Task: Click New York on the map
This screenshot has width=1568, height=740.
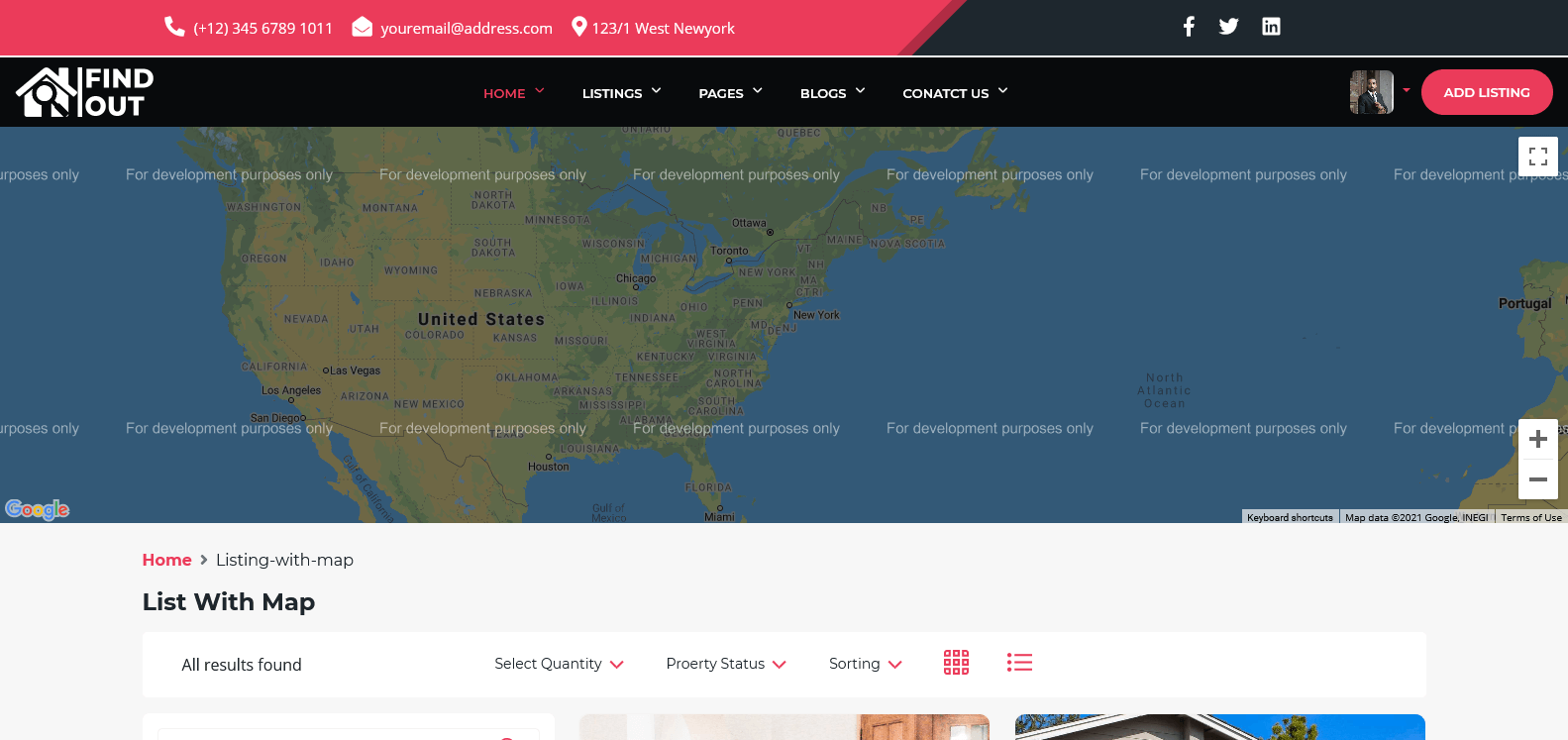Action: pos(816,315)
